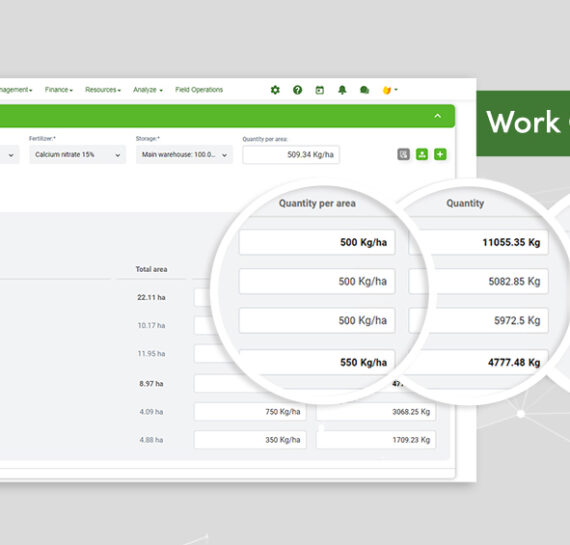Click the magnified Quantity column header
The height and width of the screenshot is (545, 570).
point(465,203)
